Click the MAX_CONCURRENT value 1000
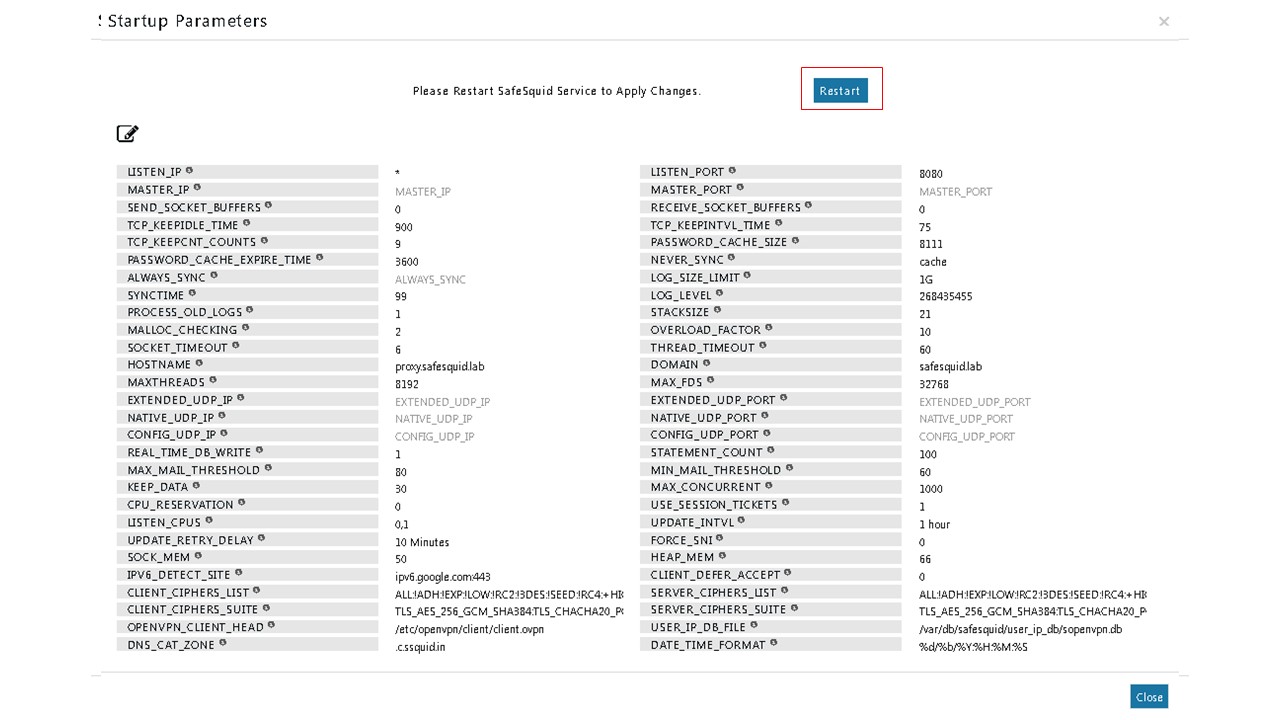This screenshot has height=720, width=1280. click(929, 489)
